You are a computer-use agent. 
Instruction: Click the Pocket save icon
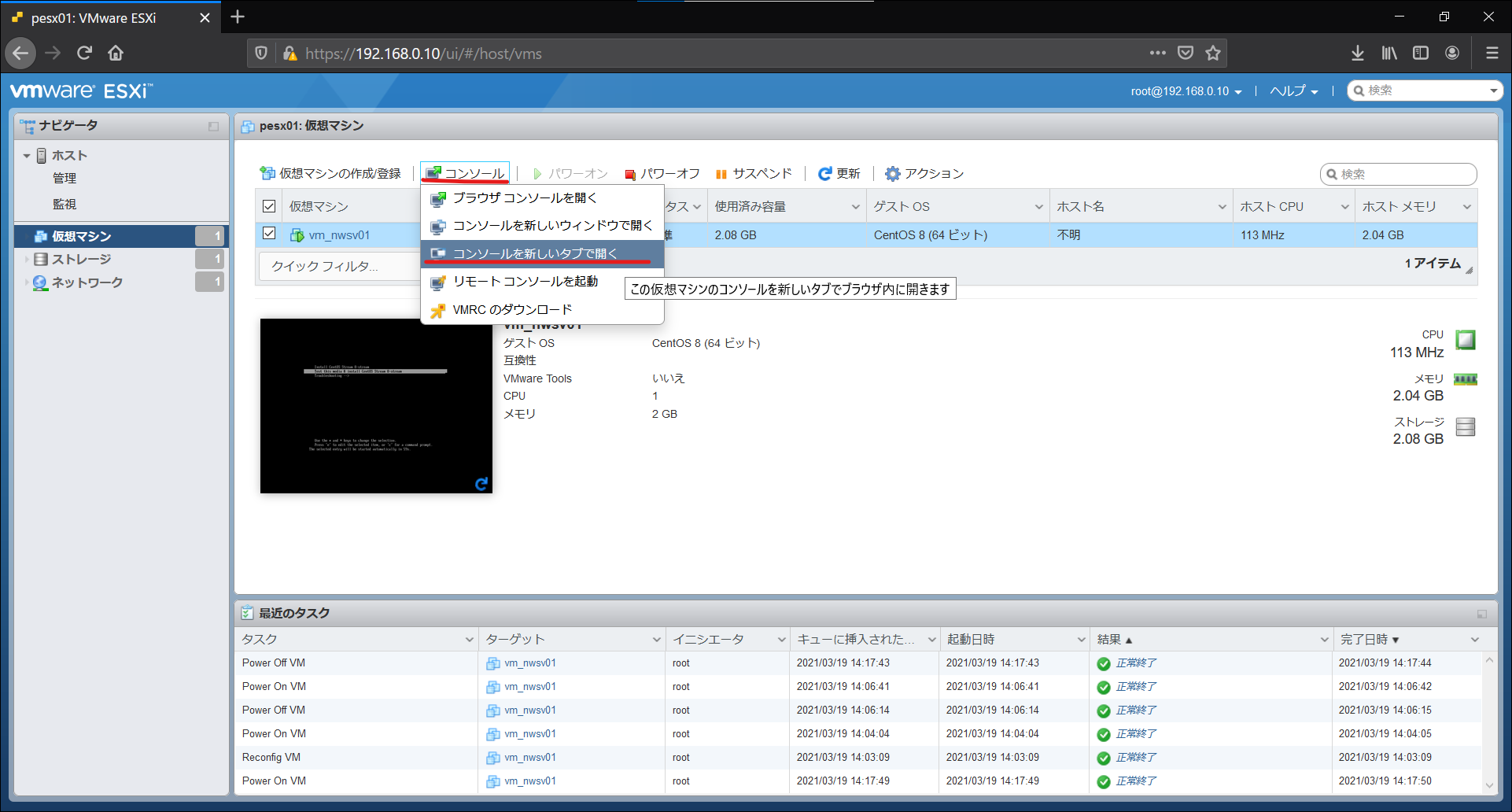pyautogui.click(x=1186, y=54)
